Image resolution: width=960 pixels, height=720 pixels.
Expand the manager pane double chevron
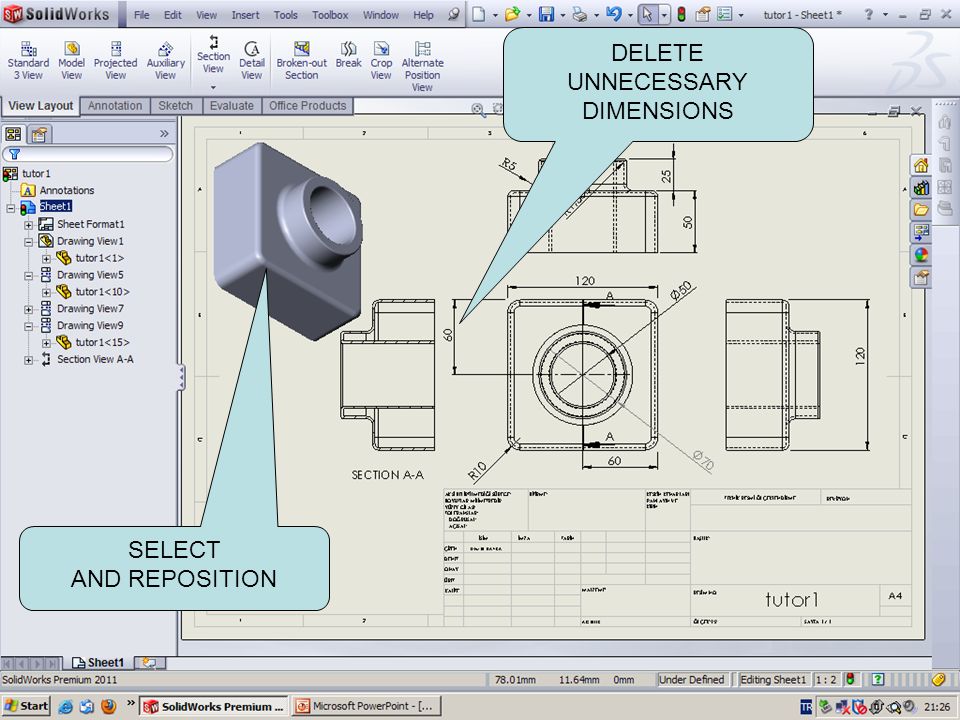point(164,133)
